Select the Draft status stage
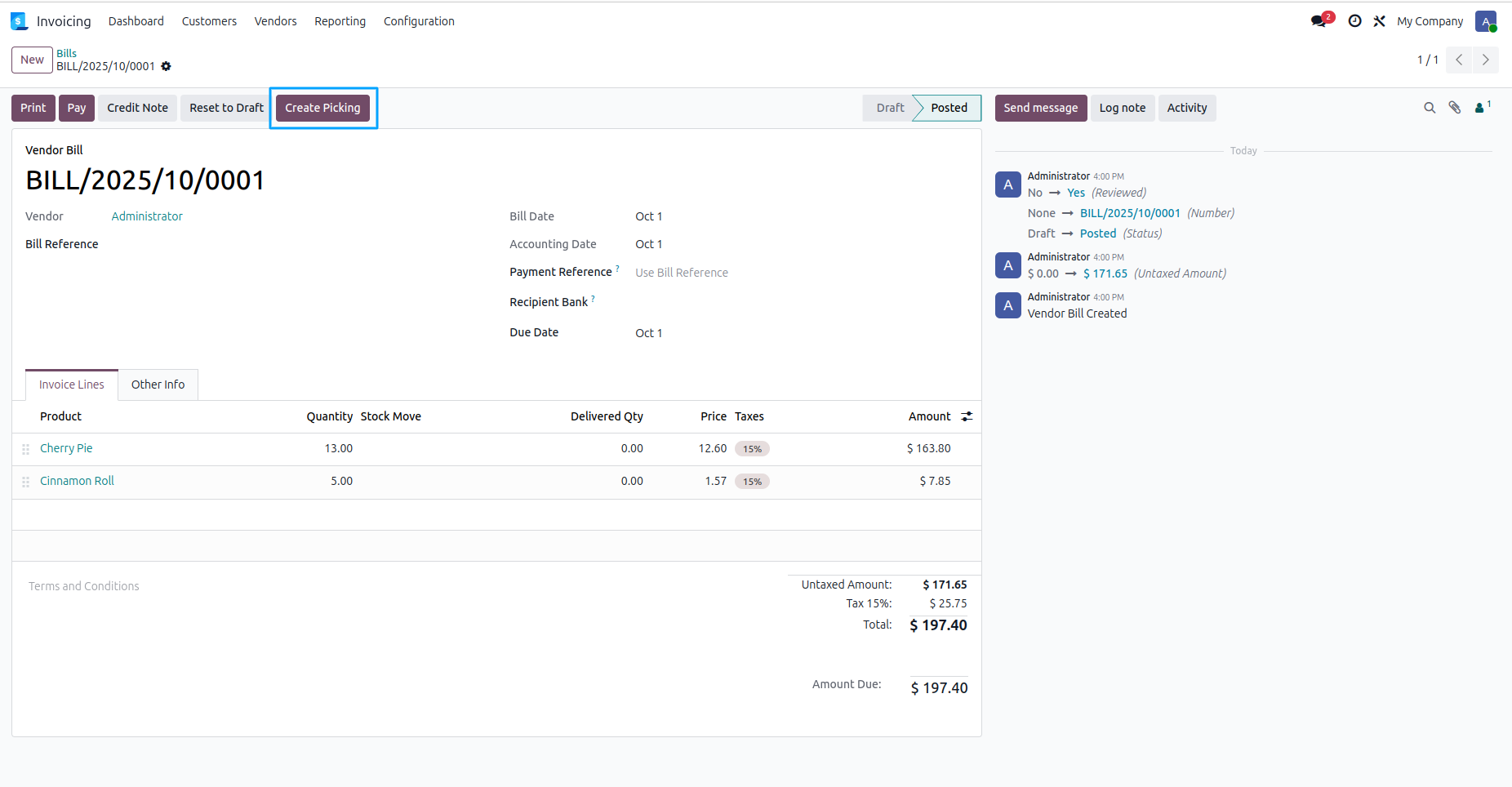This screenshot has height=787, width=1512. point(890,108)
